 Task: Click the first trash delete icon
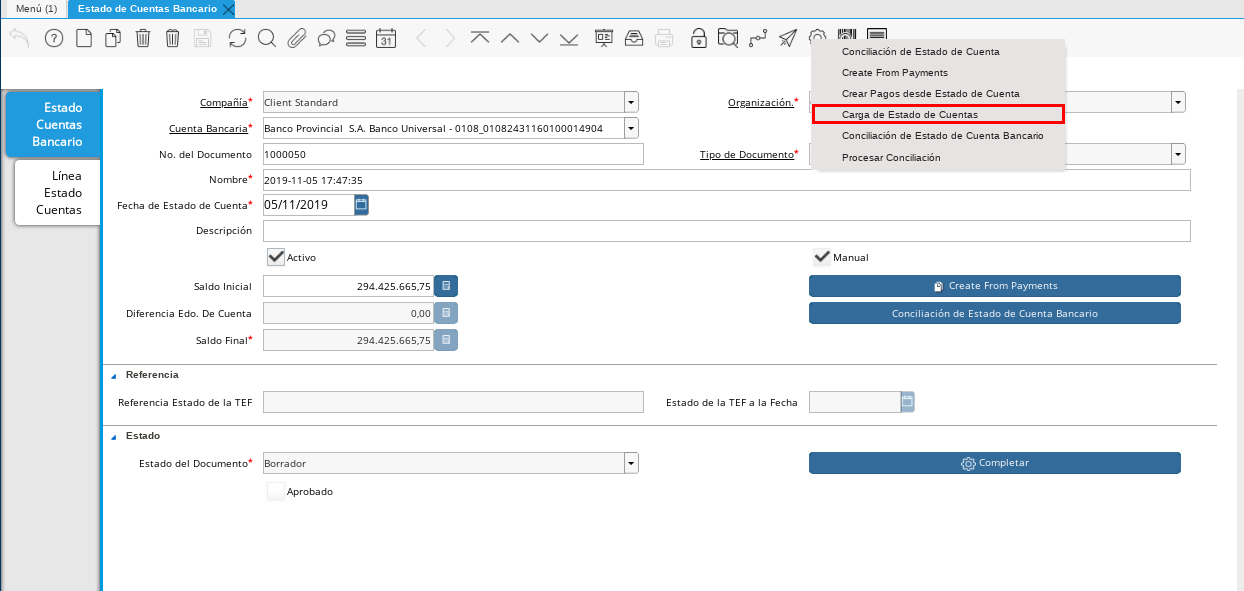(143, 38)
